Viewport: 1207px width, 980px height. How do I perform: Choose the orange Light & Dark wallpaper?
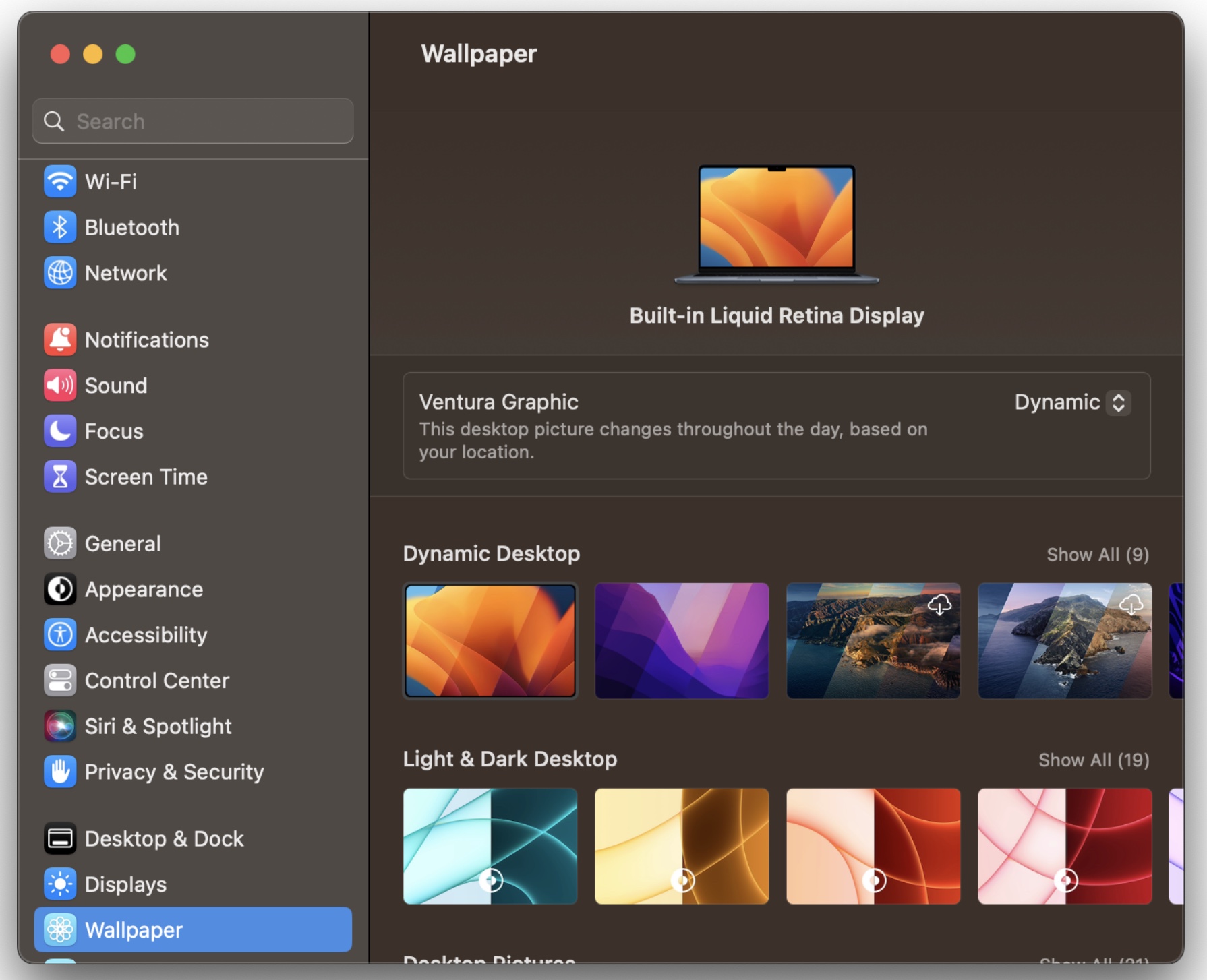point(873,847)
